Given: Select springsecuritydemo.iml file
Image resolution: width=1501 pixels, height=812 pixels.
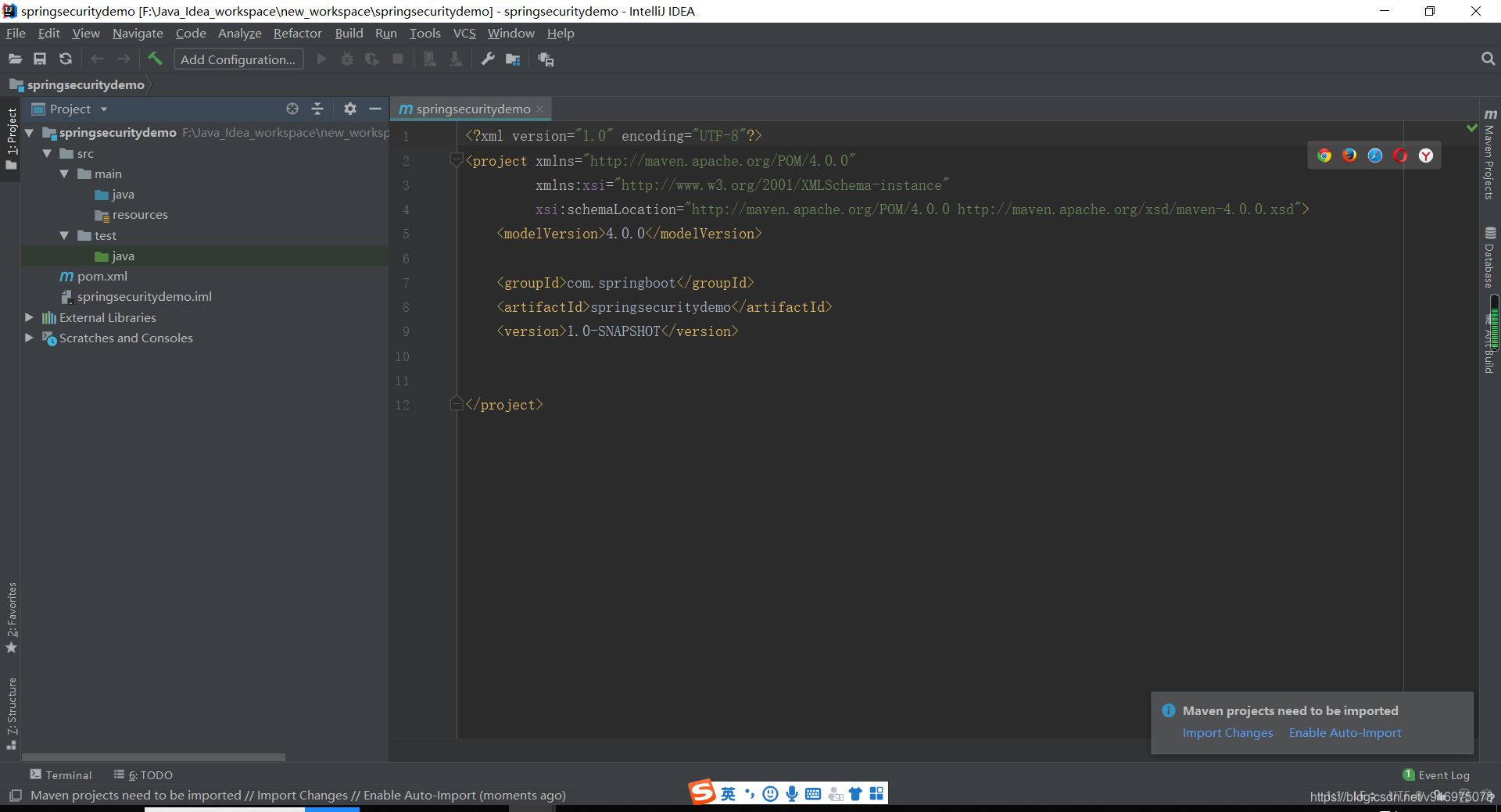Looking at the screenshot, I should coord(136,297).
